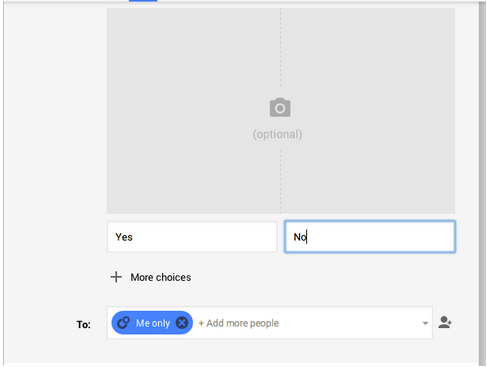Click the right half of the optional photo area
This screenshot has width=487, height=367.
pyautogui.click(x=368, y=111)
